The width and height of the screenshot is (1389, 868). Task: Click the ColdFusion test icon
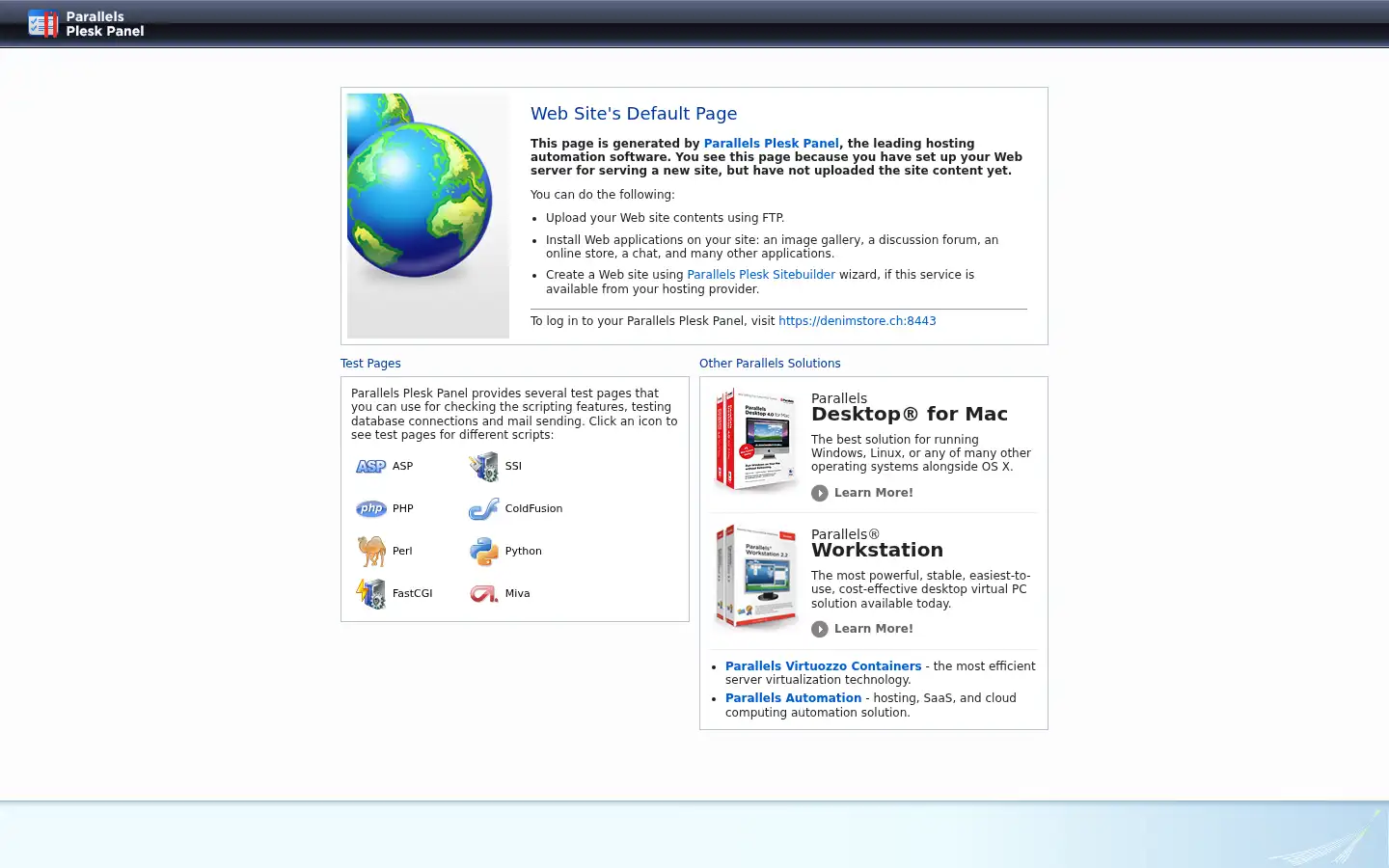pyautogui.click(x=483, y=509)
